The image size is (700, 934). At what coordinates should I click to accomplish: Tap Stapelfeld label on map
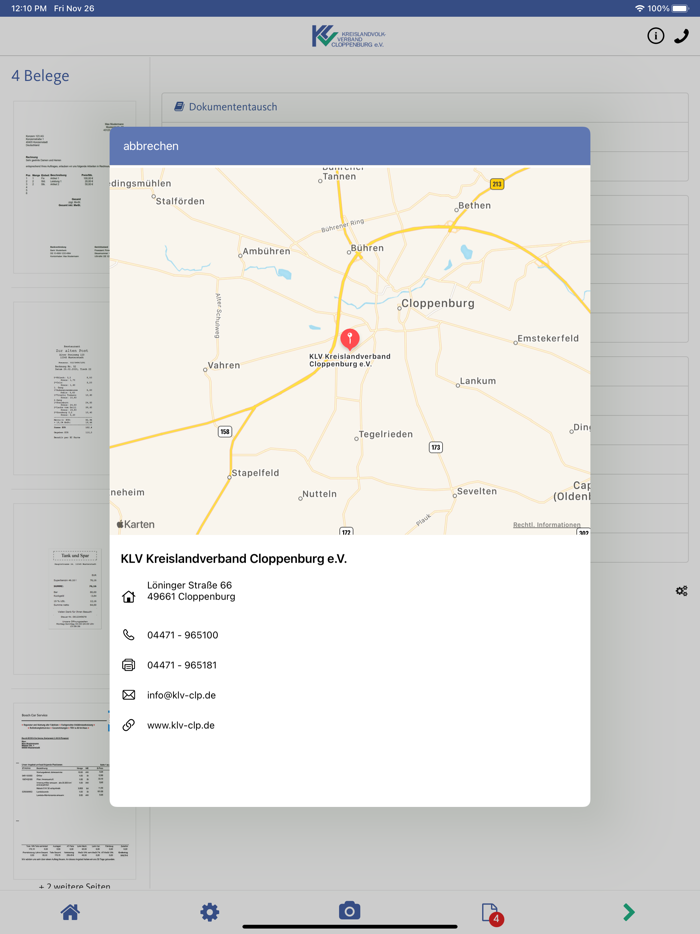[x=255, y=473]
